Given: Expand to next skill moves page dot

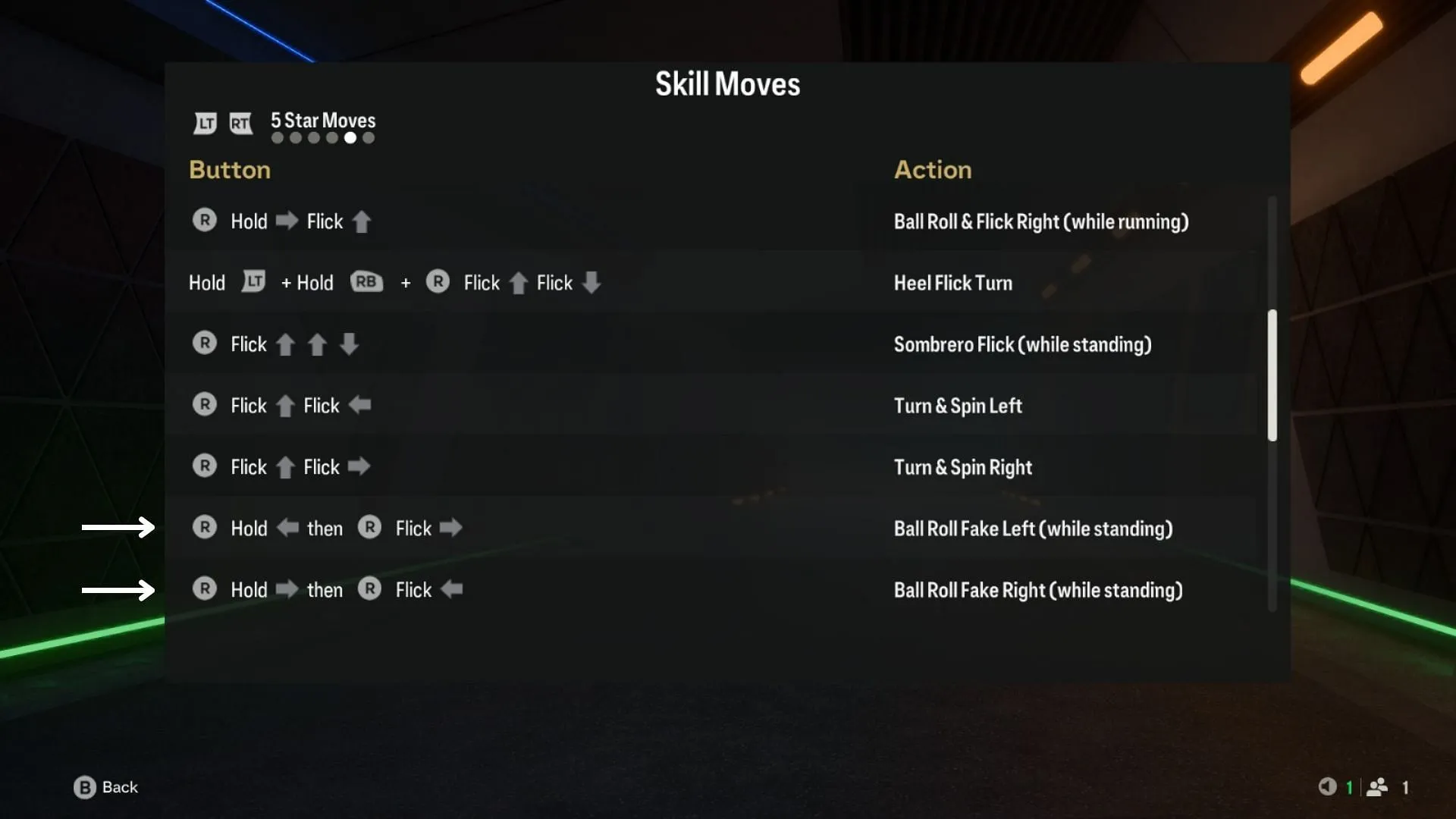Looking at the screenshot, I should coord(368,138).
